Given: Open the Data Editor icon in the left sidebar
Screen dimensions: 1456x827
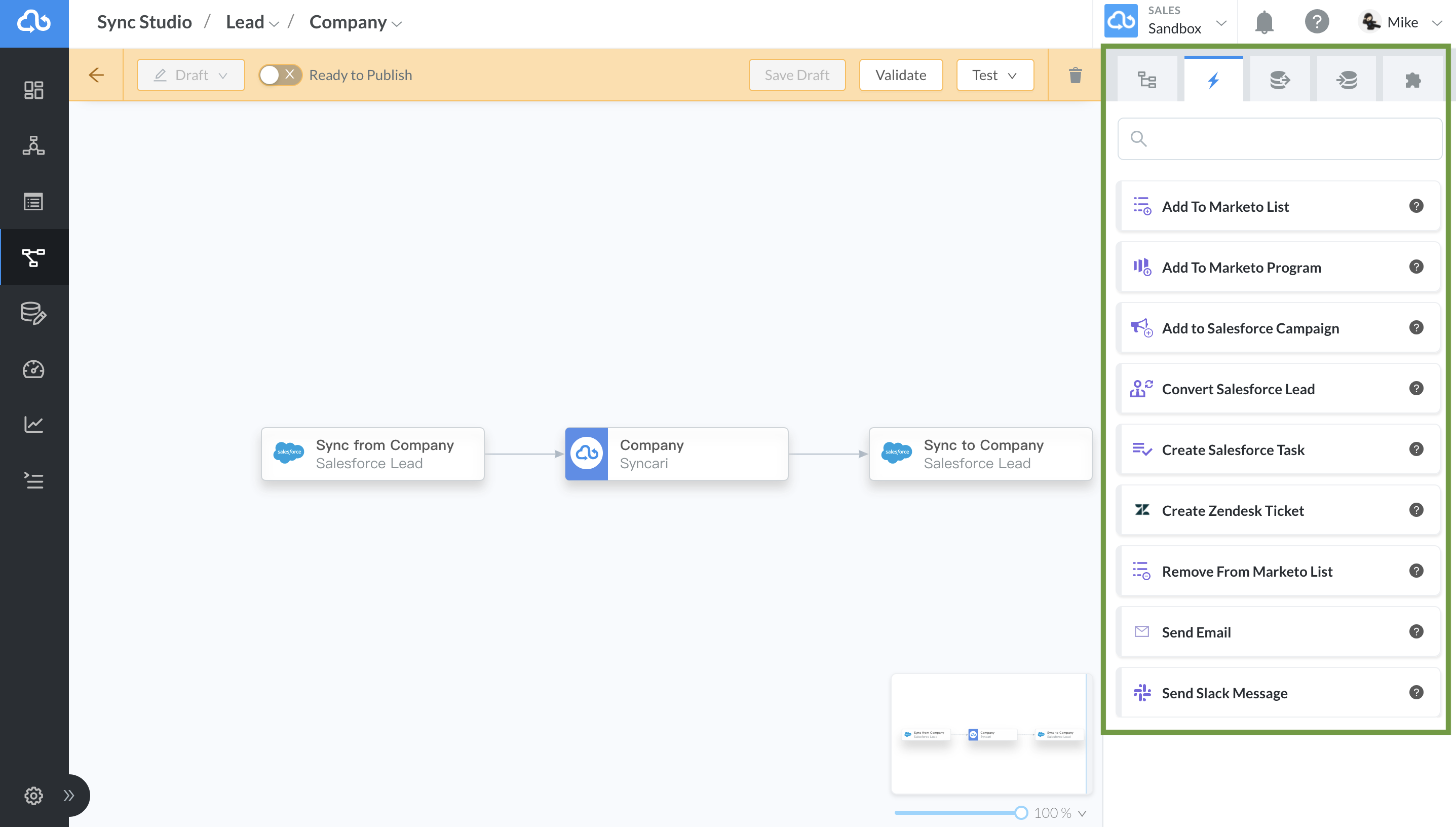Looking at the screenshot, I should [33, 313].
